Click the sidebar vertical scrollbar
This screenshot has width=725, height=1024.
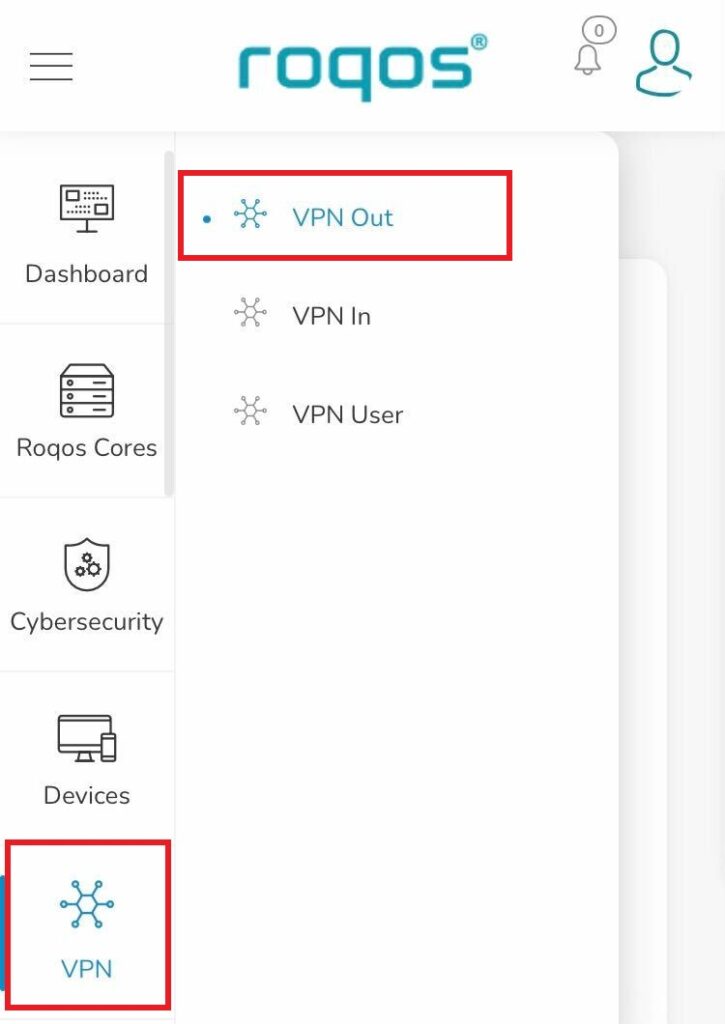click(x=169, y=323)
